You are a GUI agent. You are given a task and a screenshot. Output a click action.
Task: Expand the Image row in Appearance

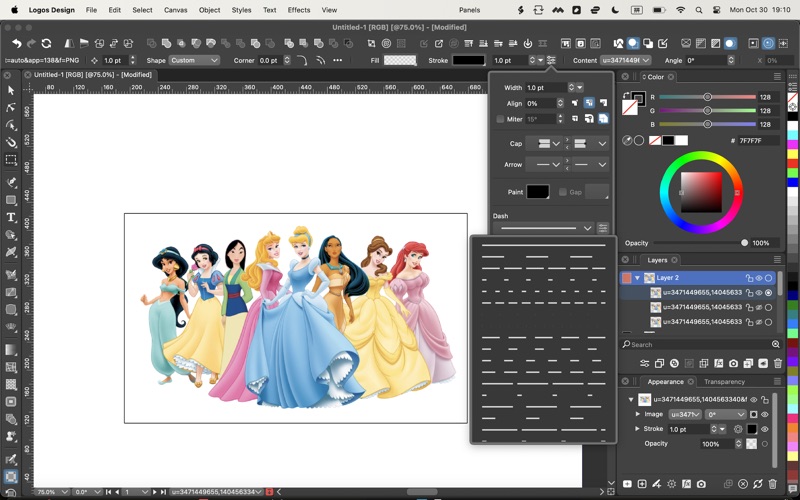pyautogui.click(x=638, y=414)
